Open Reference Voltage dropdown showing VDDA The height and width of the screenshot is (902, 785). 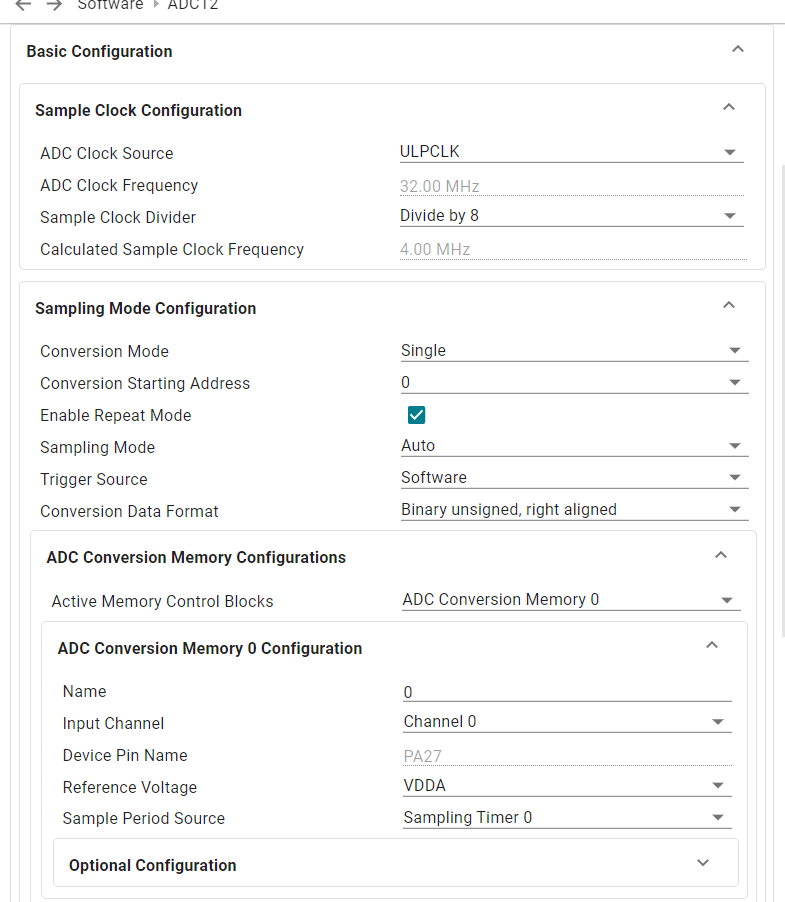tap(567, 786)
